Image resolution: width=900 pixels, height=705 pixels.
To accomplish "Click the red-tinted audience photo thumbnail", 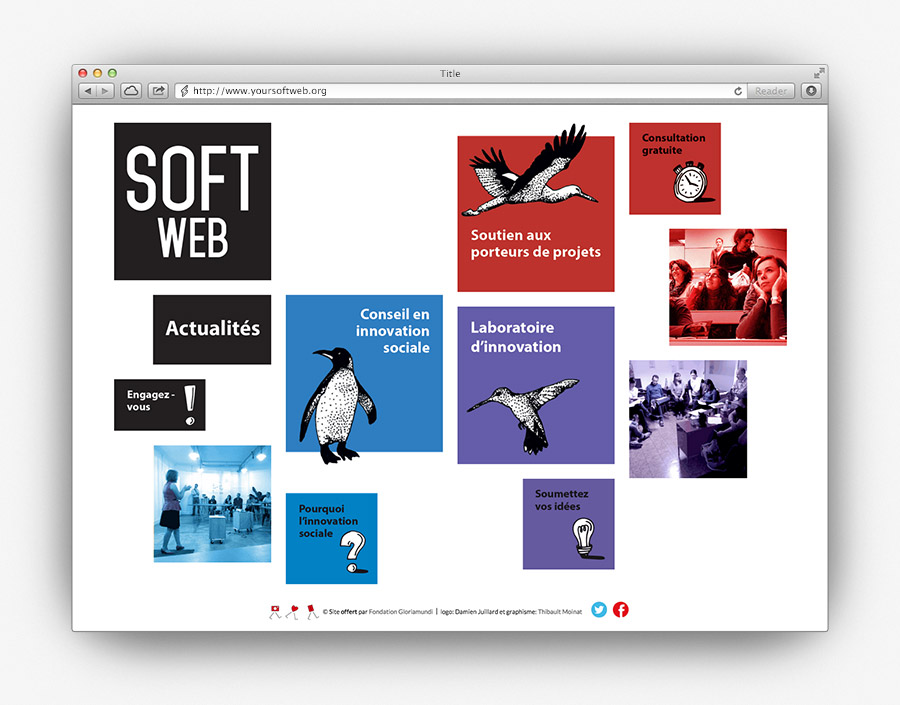I will (x=727, y=287).
